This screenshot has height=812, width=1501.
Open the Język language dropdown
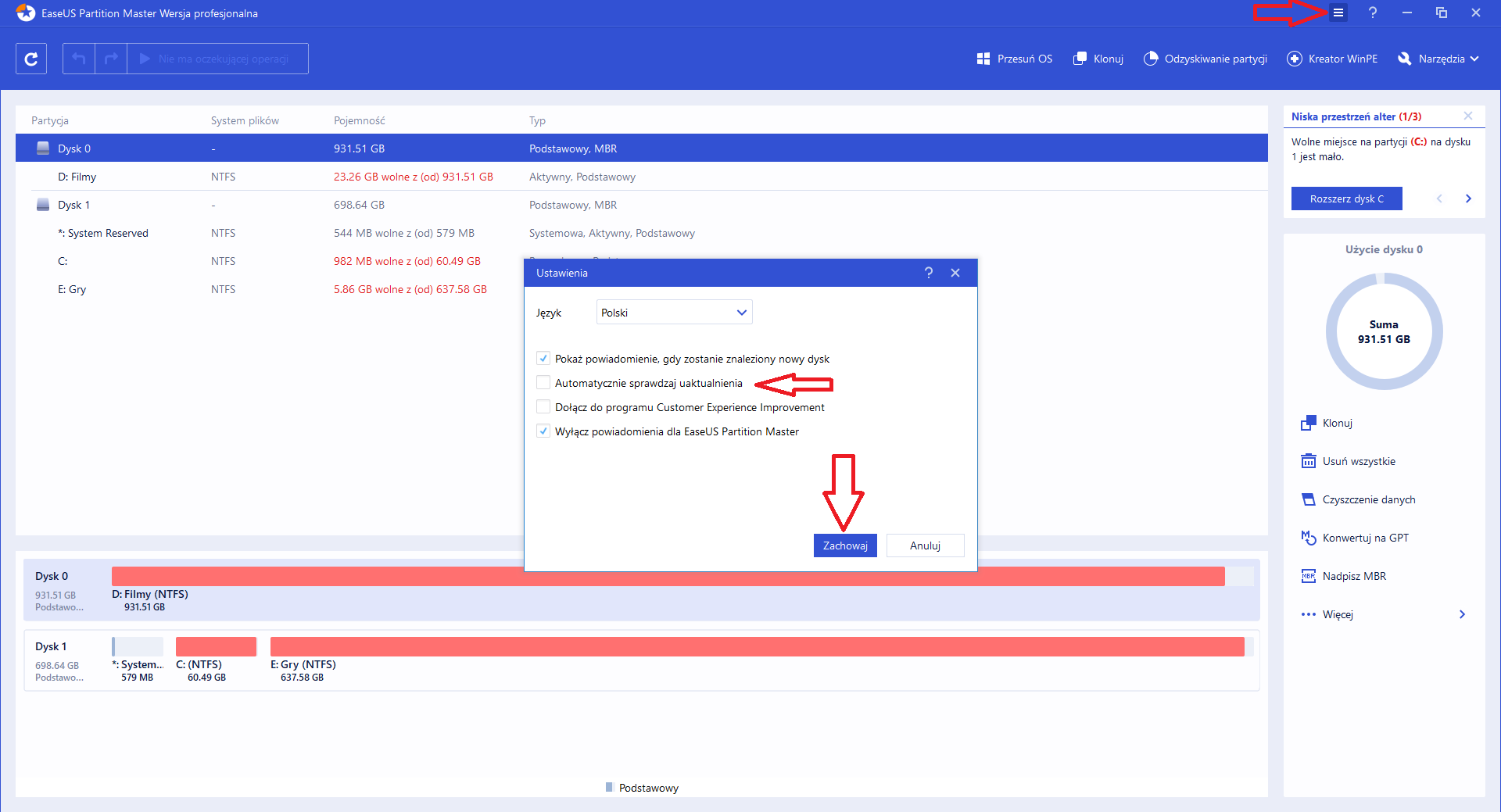point(674,313)
